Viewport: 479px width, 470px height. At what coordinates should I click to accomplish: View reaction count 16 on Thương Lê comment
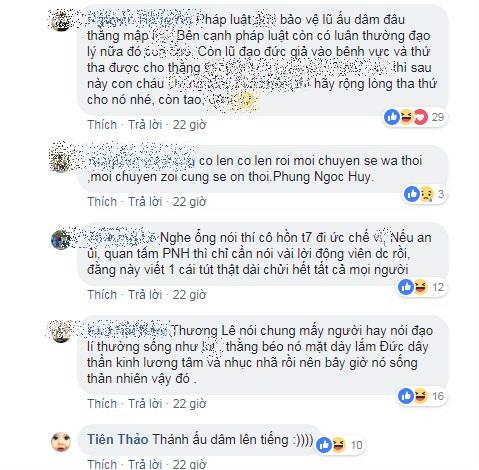tap(438, 396)
